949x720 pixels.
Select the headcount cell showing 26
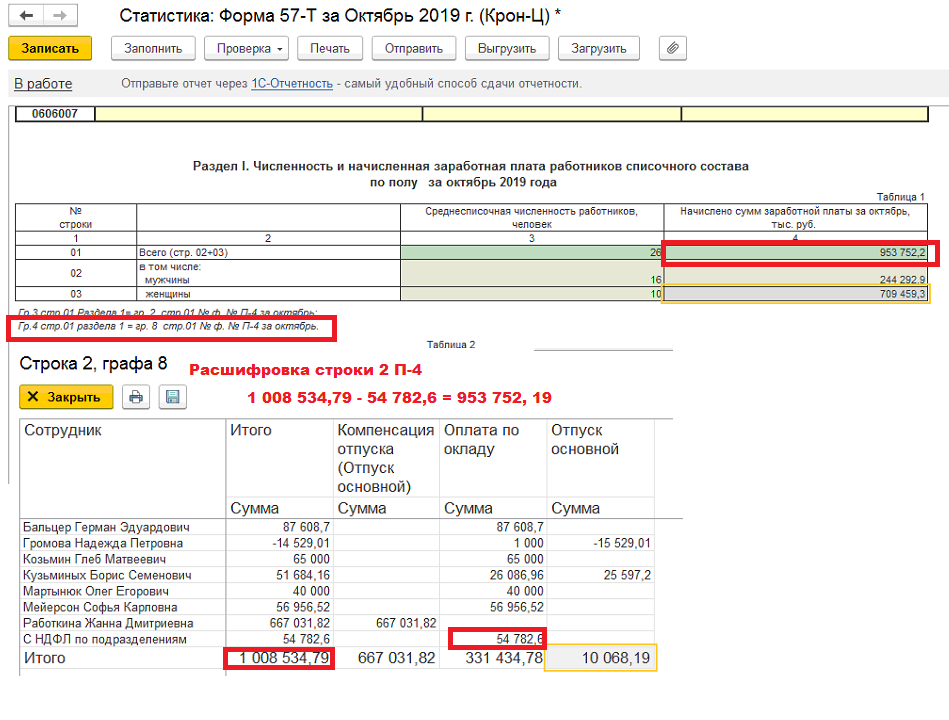[532, 252]
